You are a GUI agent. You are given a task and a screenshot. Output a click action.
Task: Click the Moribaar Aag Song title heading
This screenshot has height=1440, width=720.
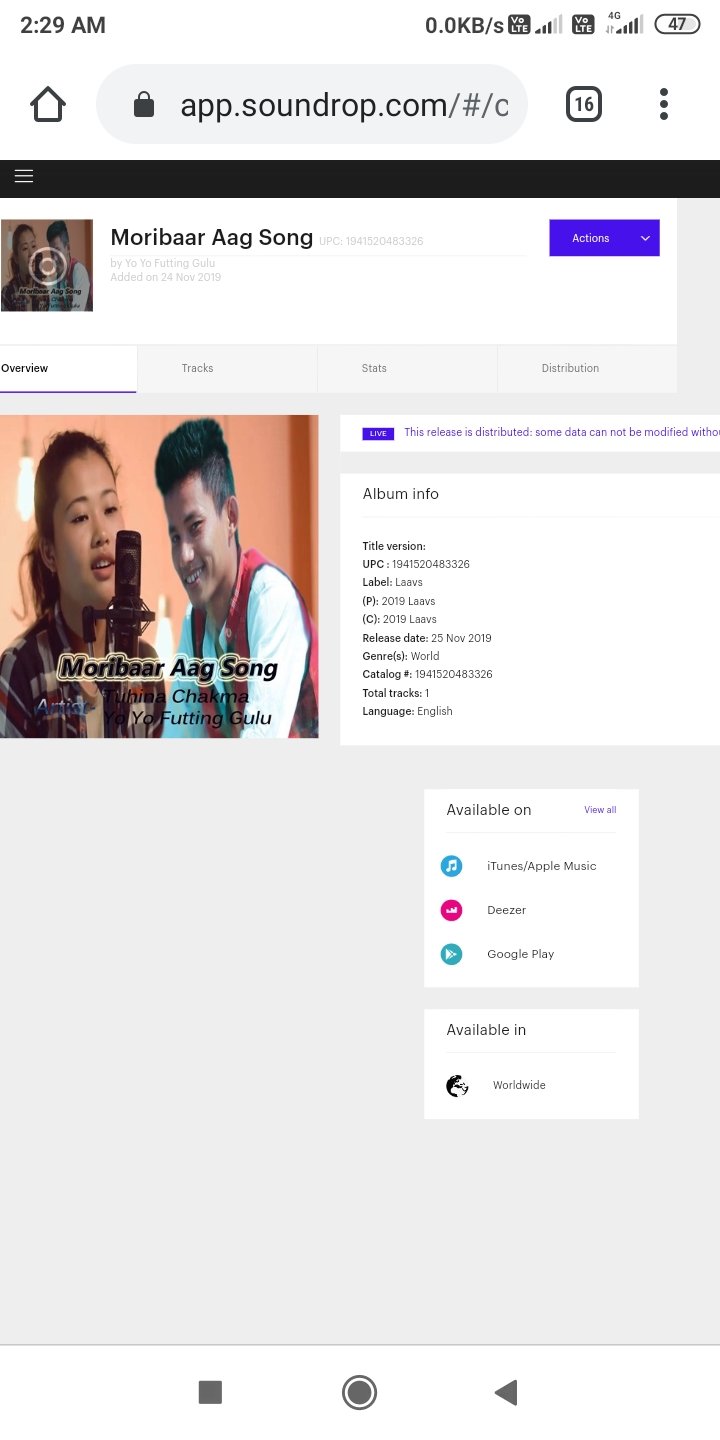tap(211, 237)
